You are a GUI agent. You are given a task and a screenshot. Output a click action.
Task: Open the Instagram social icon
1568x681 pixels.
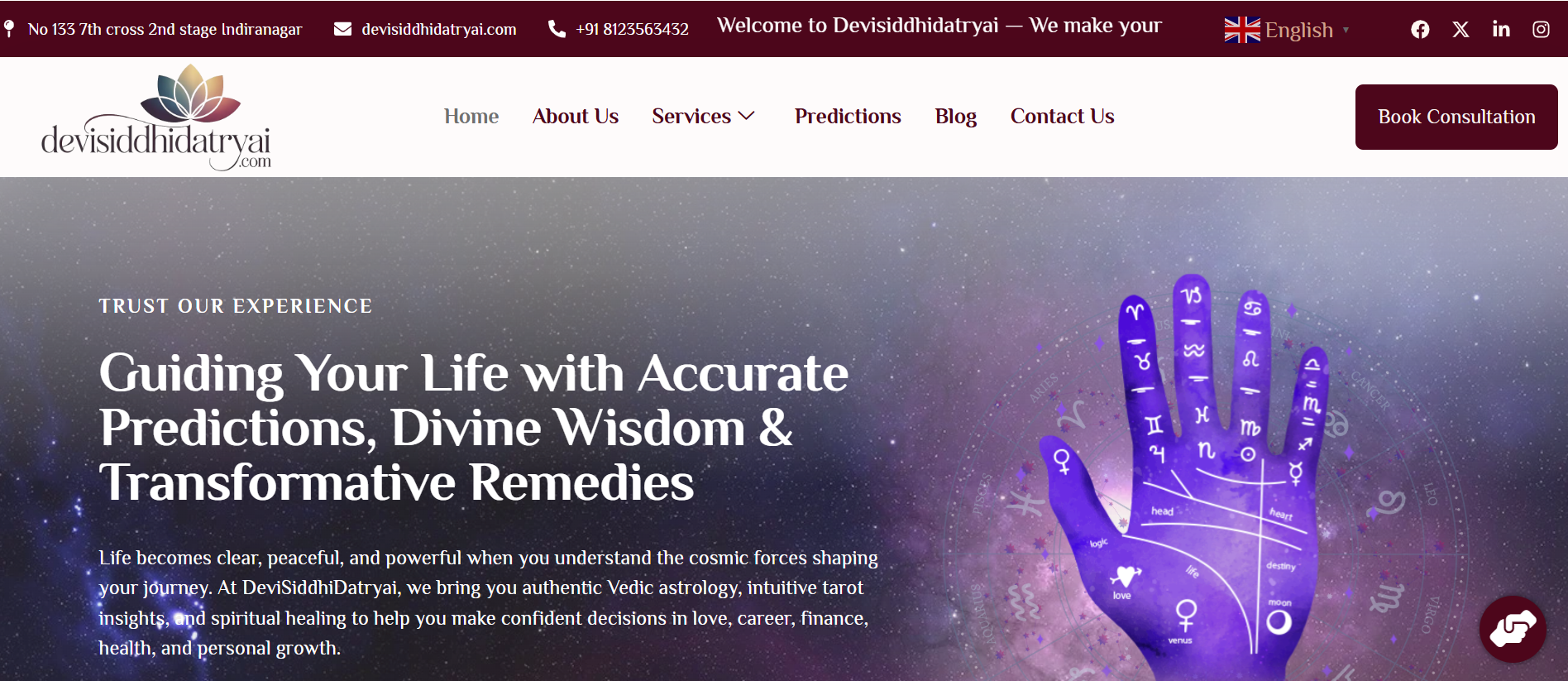(1541, 30)
